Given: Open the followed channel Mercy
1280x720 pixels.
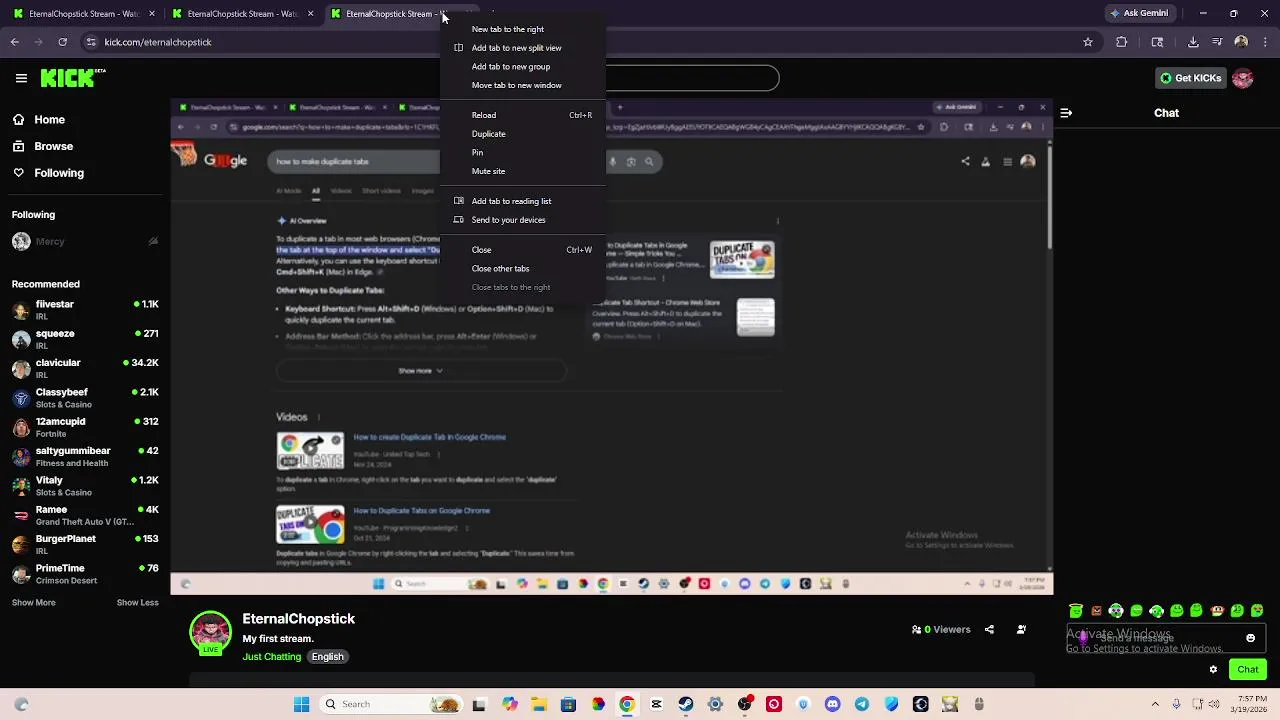Looking at the screenshot, I should (84, 242).
